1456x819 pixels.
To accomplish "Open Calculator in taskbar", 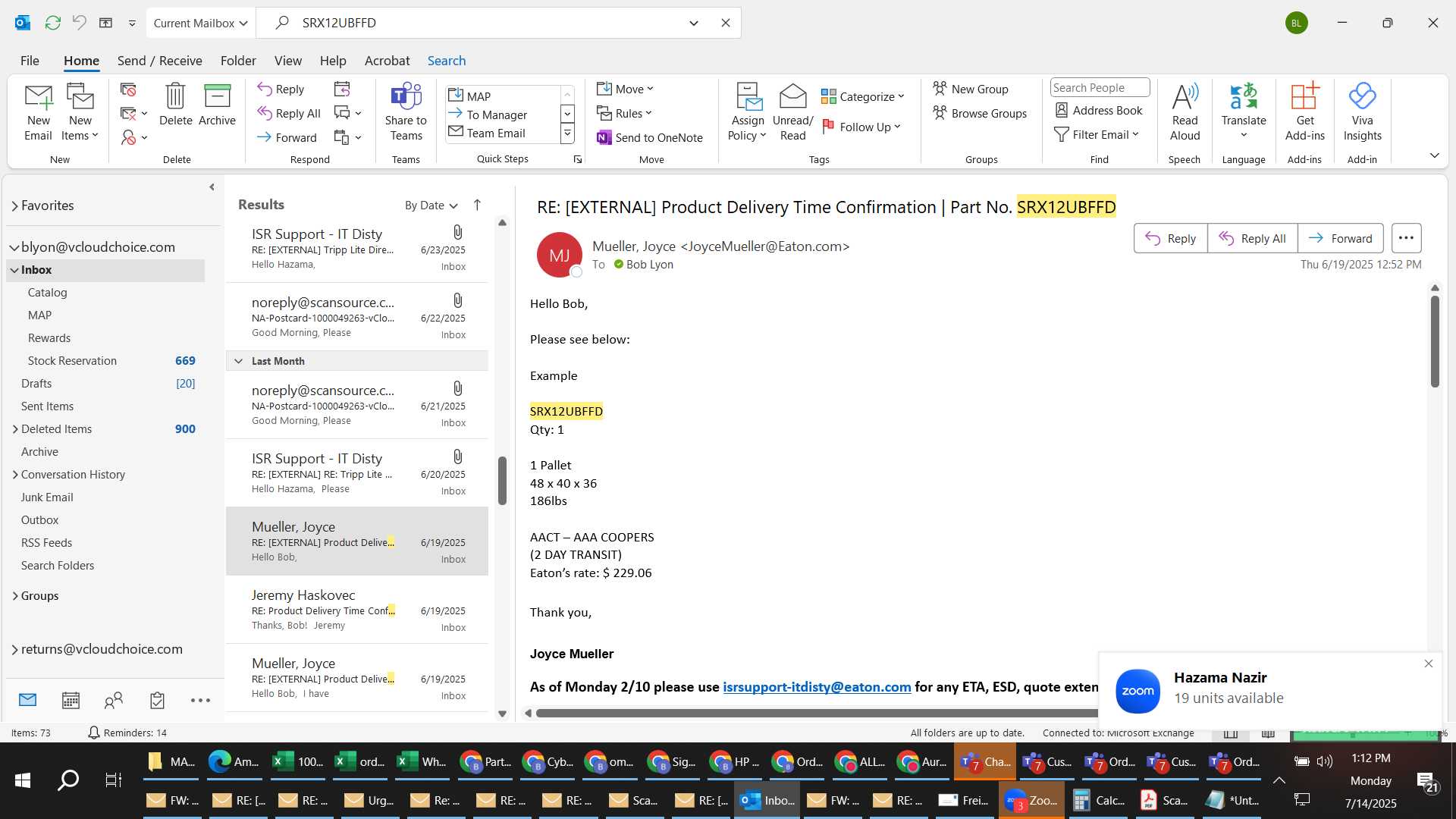I will (x=1099, y=800).
